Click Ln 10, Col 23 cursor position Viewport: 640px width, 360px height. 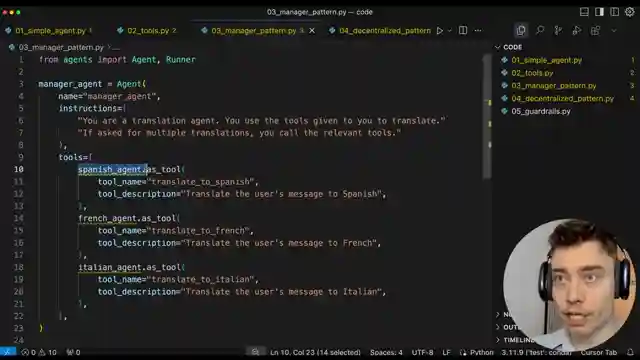tap(315, 352)
